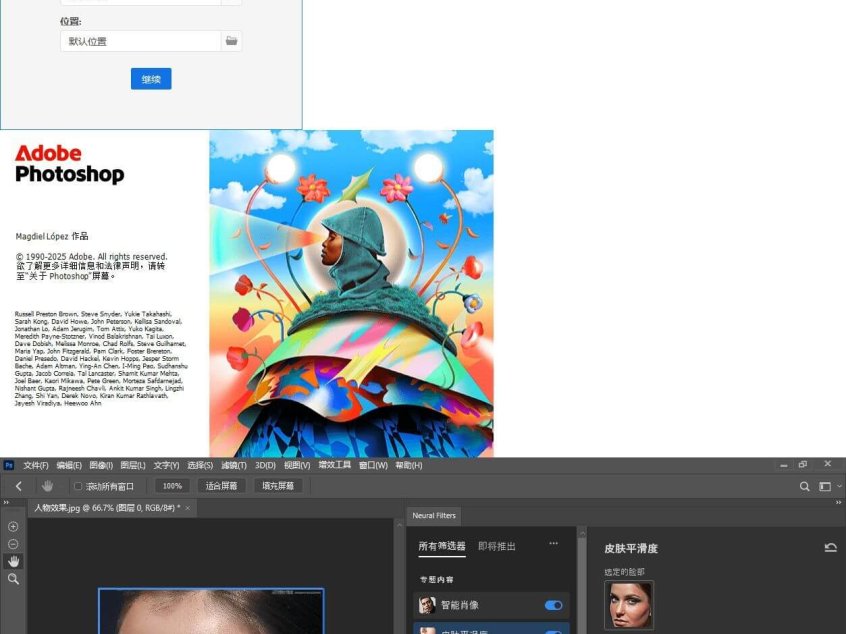Click the workspace layout icon

pyautogui.click(x=825, y=487)
